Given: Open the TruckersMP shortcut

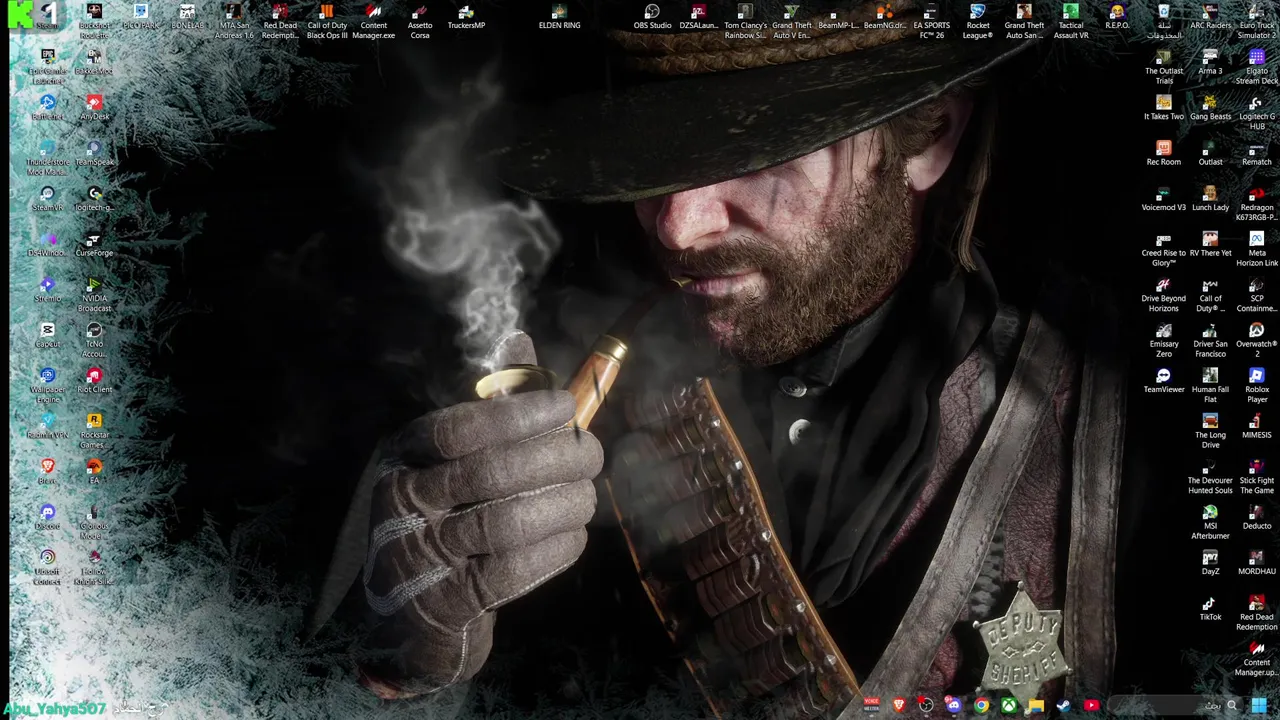Looking at the screenshot, I should 466,16.
